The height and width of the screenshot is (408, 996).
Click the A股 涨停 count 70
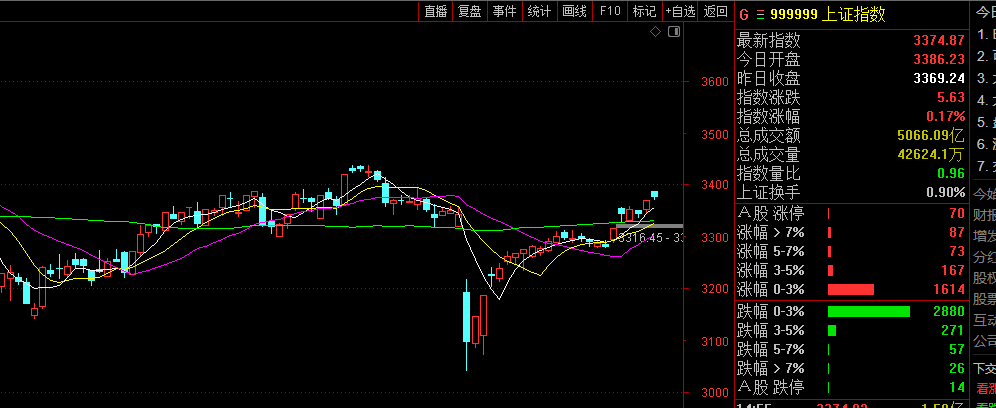(x=957, y=214)
